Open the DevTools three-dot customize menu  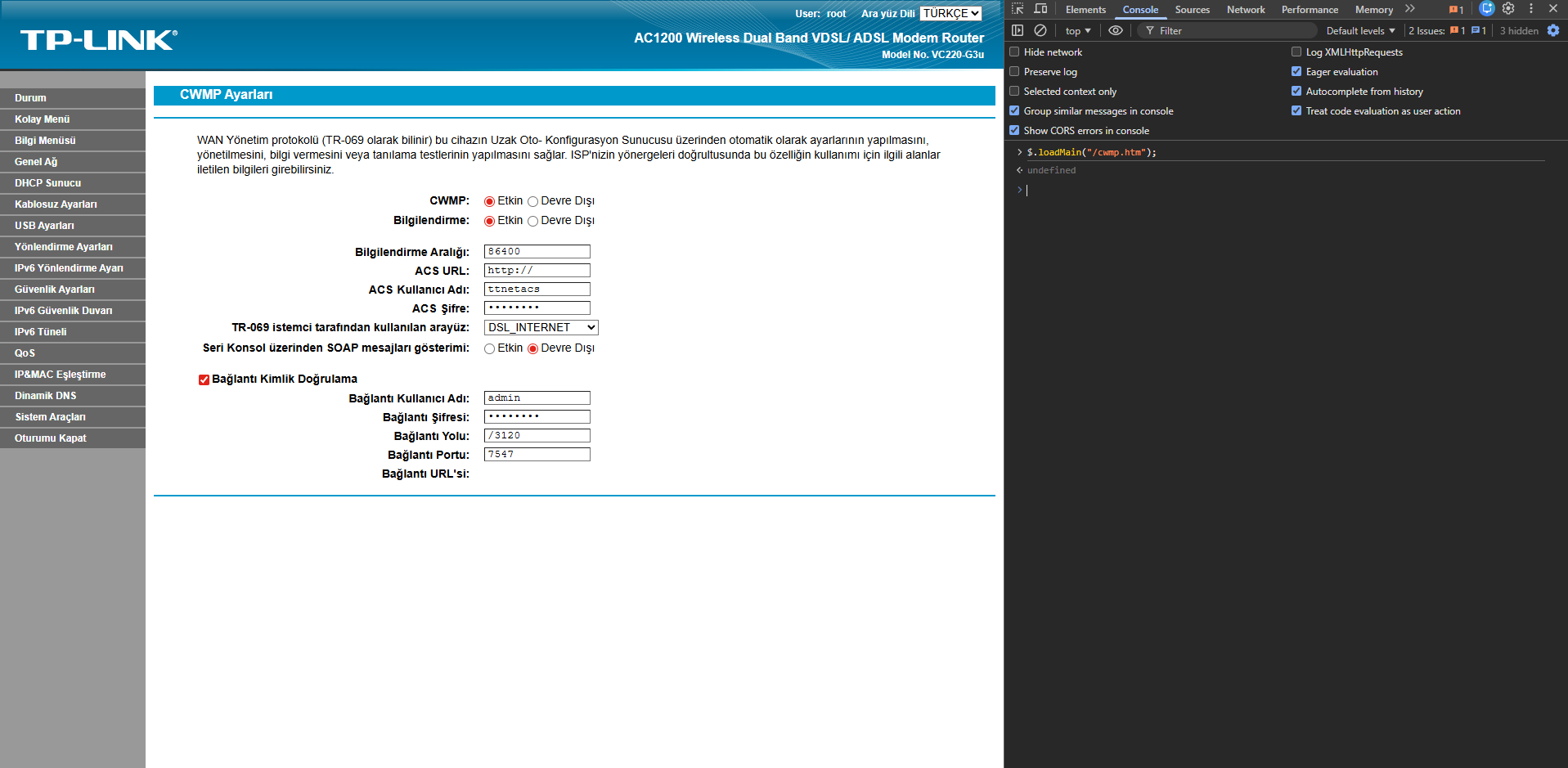click(1531, 8)
